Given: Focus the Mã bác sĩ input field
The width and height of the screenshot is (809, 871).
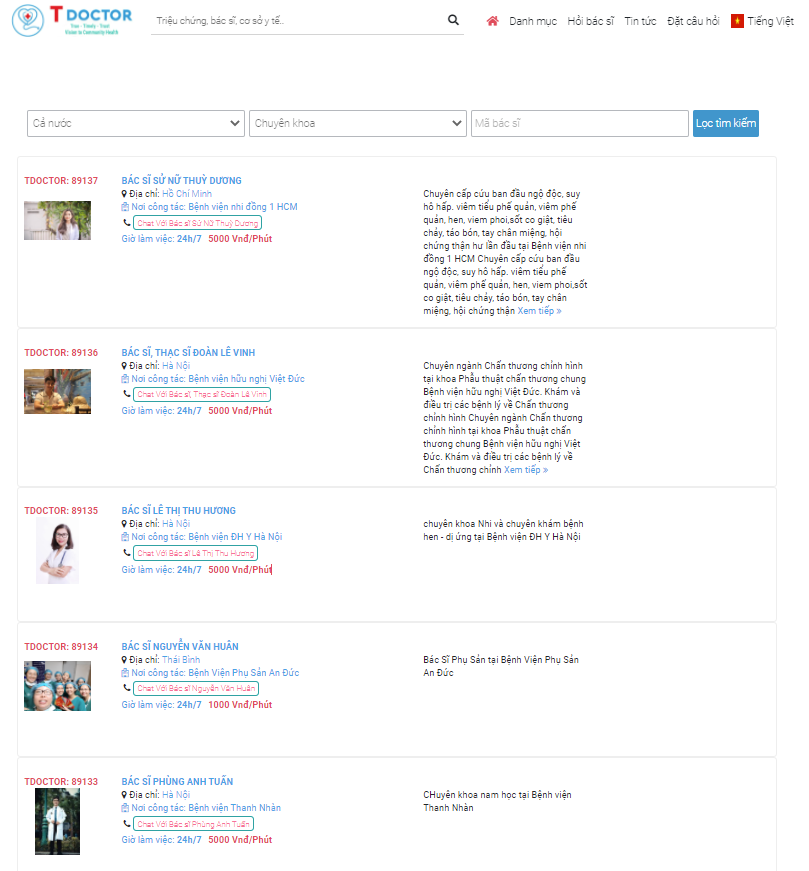Looking at the screenshot, I should click(579, 123).
